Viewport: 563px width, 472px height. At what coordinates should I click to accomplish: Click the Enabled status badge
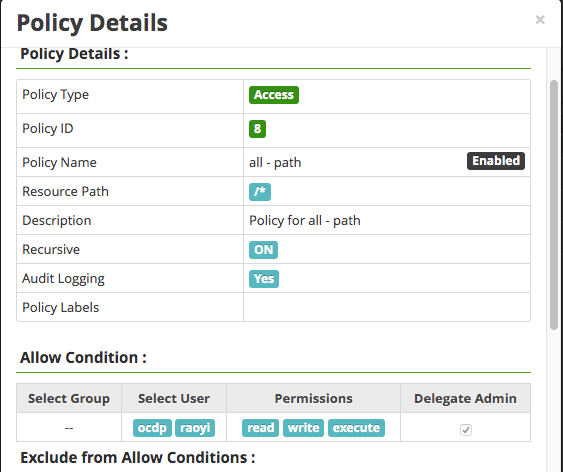496,161
